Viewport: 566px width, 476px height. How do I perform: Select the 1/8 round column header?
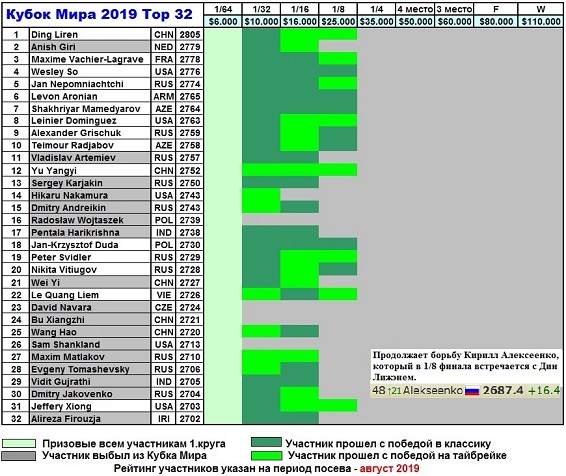tap(338, 9)
